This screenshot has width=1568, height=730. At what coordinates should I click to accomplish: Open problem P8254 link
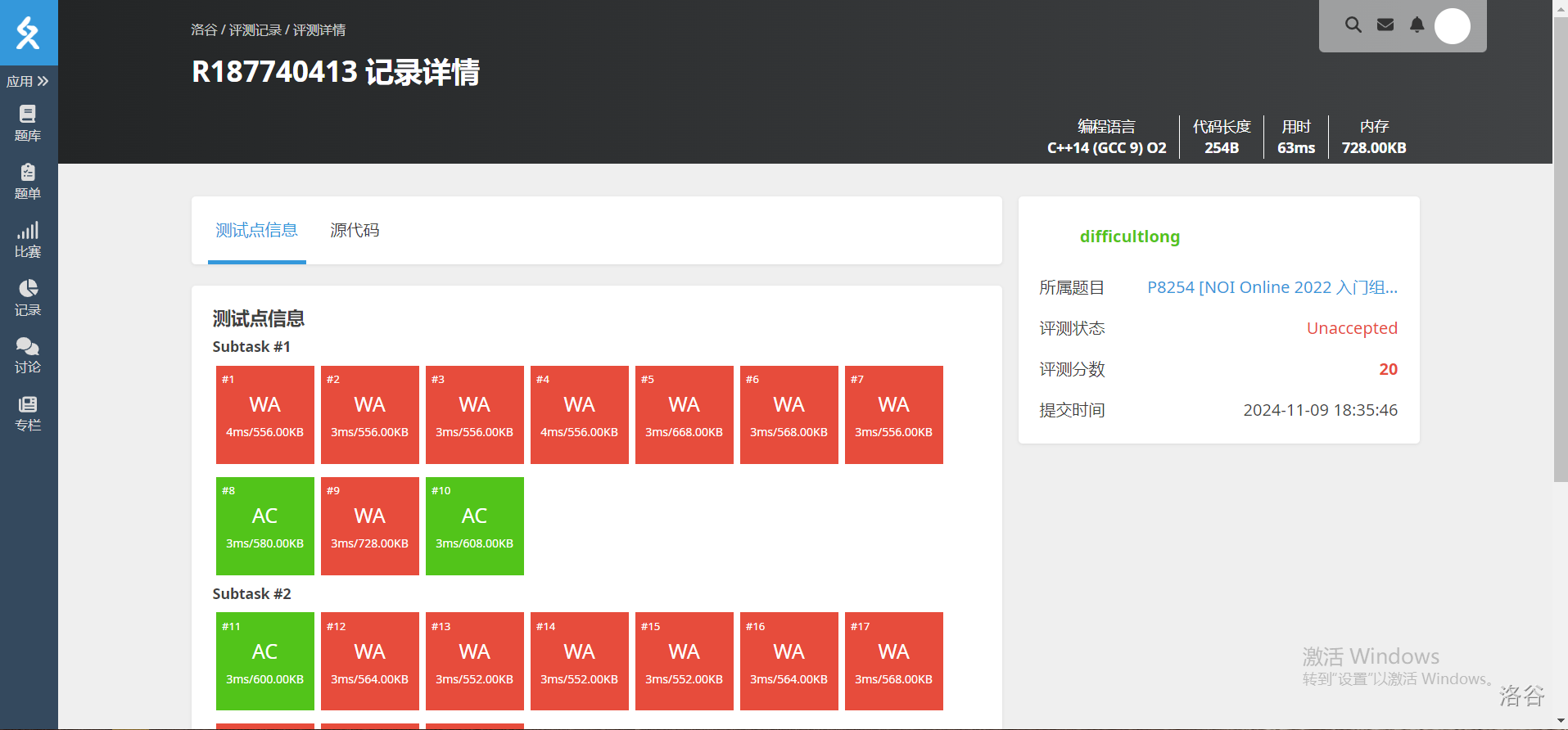[x=1272, y=287]
